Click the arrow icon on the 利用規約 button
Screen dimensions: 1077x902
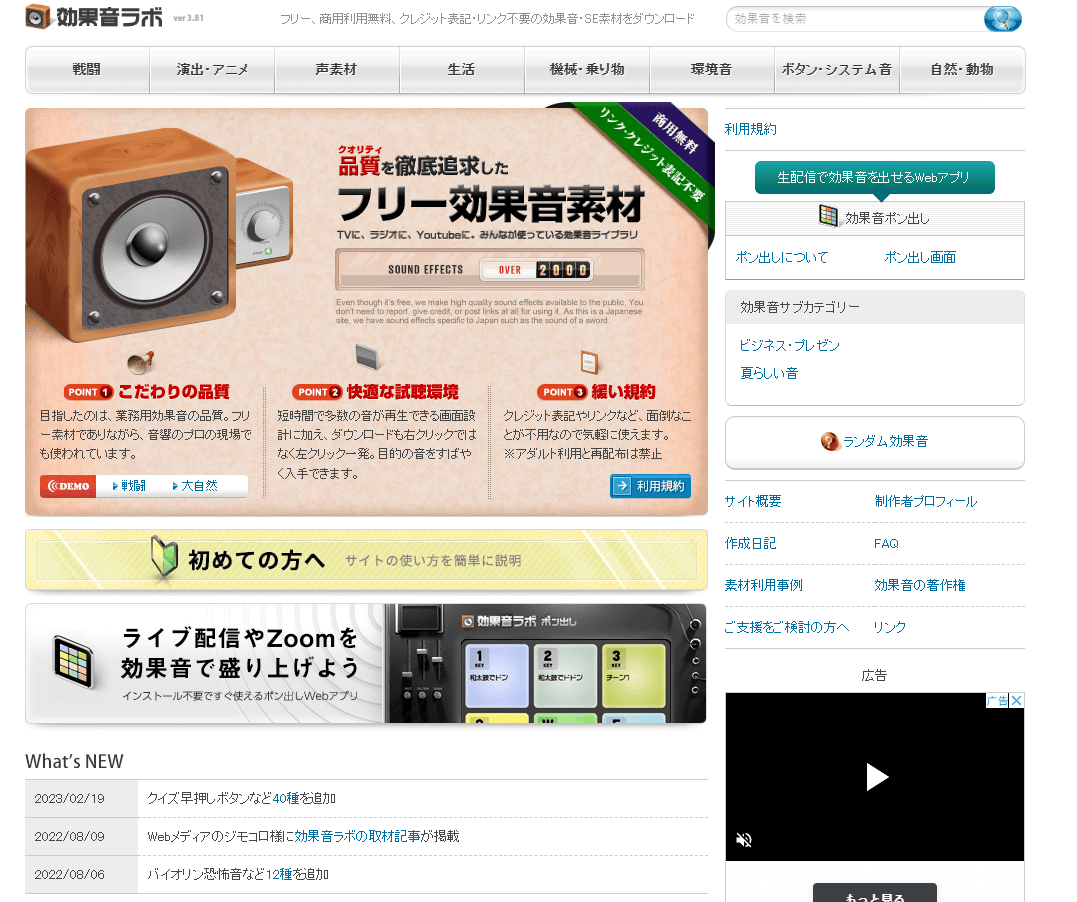click(x=623, y=486)
